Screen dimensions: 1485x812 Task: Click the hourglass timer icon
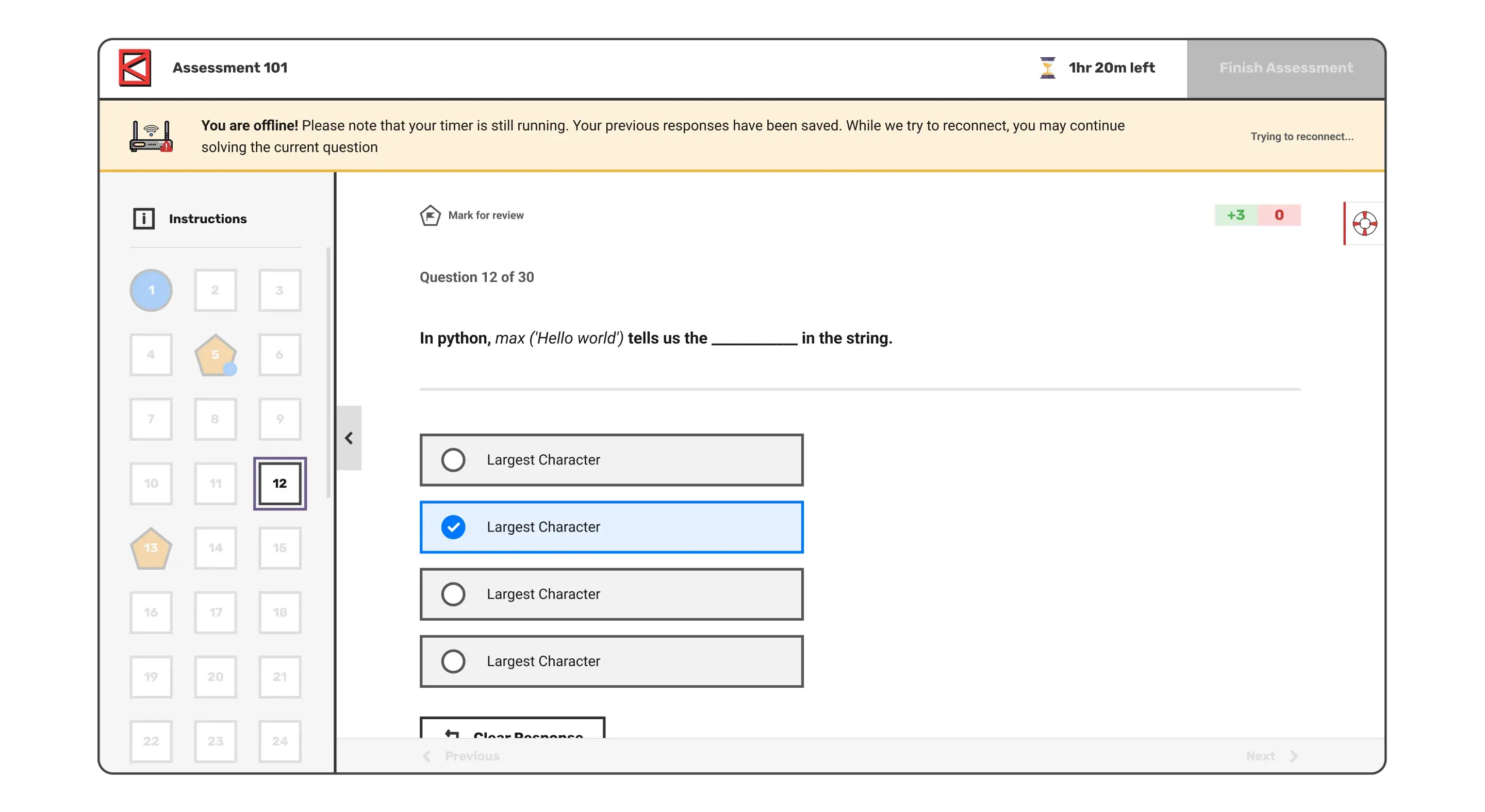(1047, 68)
